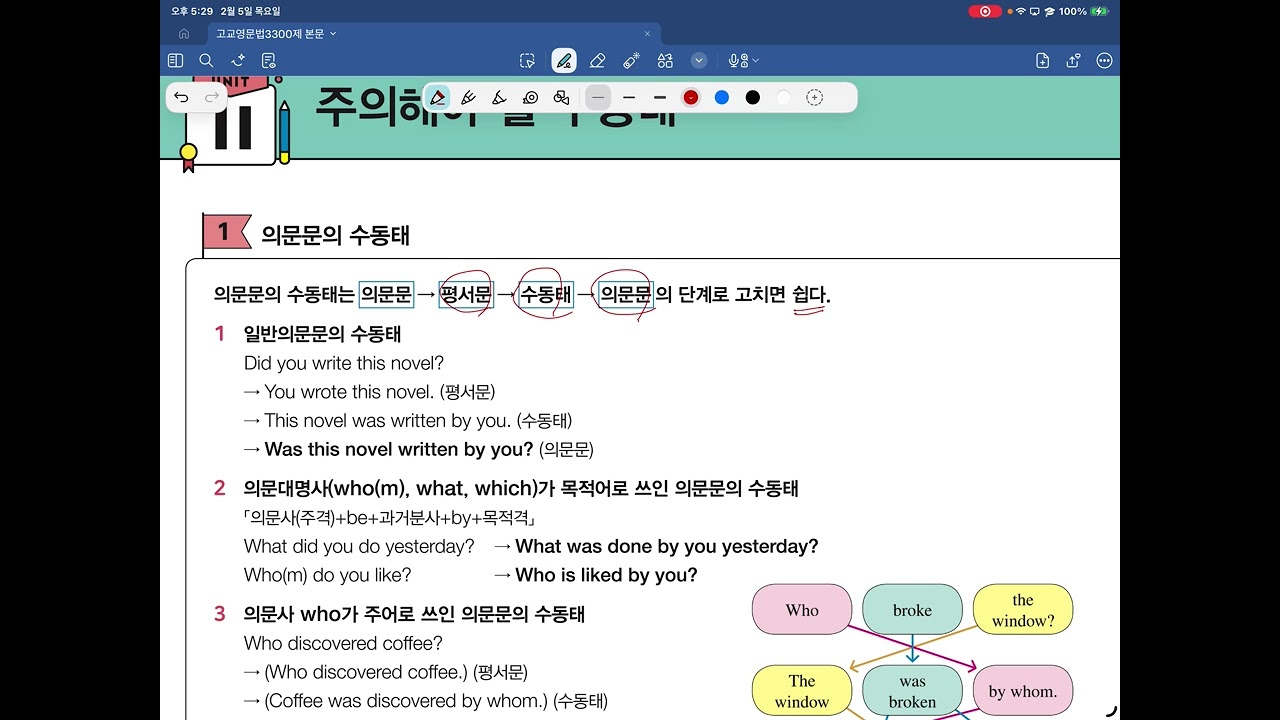This screenshot has height=720, width=1280.
Task: Tap the sentence Did you write this novel?
Action: (x=344, y=363)
